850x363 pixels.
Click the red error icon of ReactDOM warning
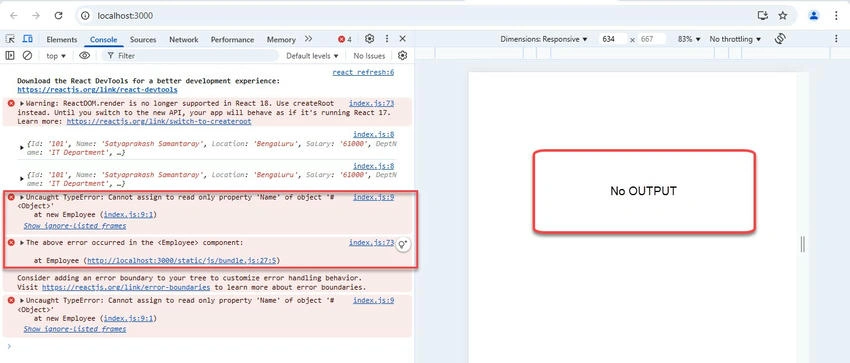coord(11,103)
